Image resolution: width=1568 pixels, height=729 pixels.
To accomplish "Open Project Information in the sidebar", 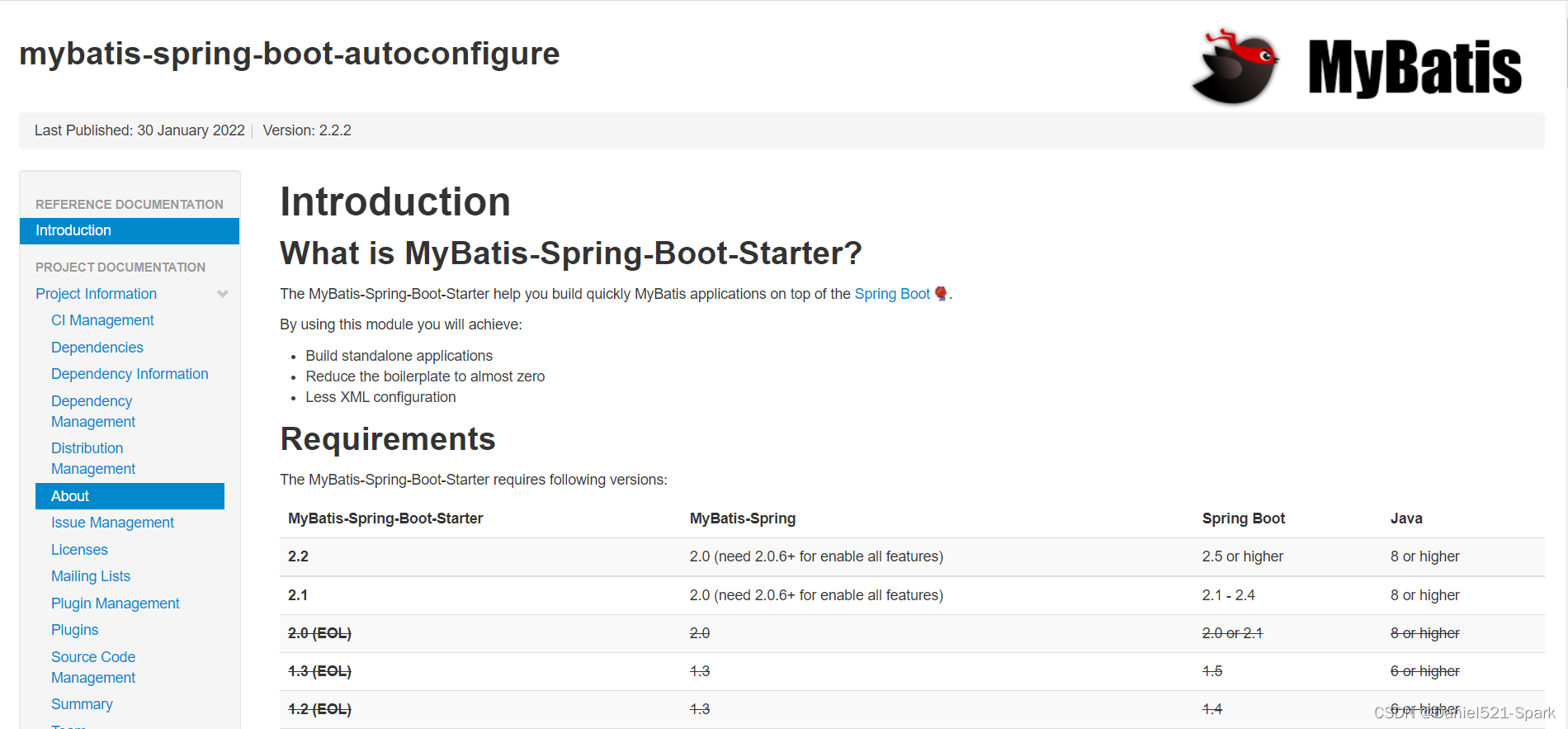I will [x=96, y=294].
